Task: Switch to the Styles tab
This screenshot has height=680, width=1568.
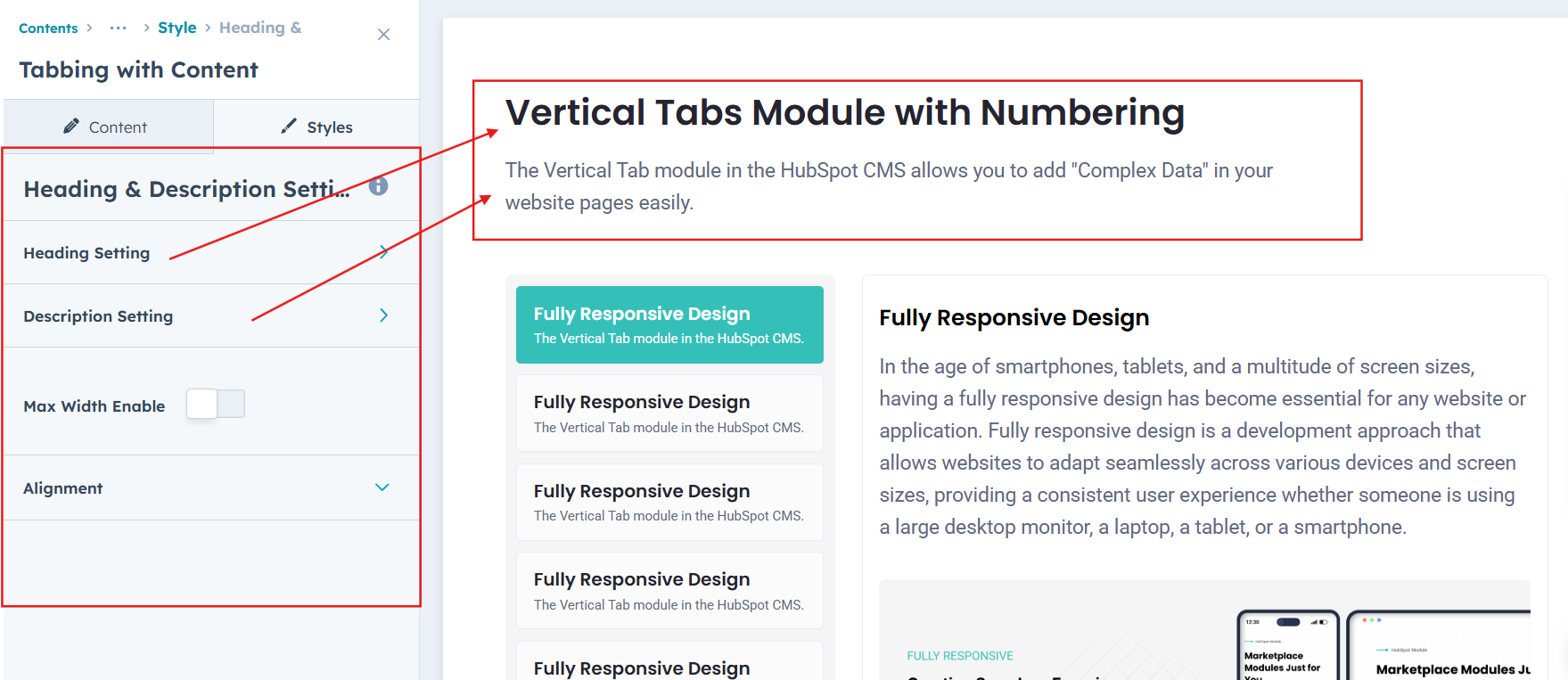Action: pos(316,127)
